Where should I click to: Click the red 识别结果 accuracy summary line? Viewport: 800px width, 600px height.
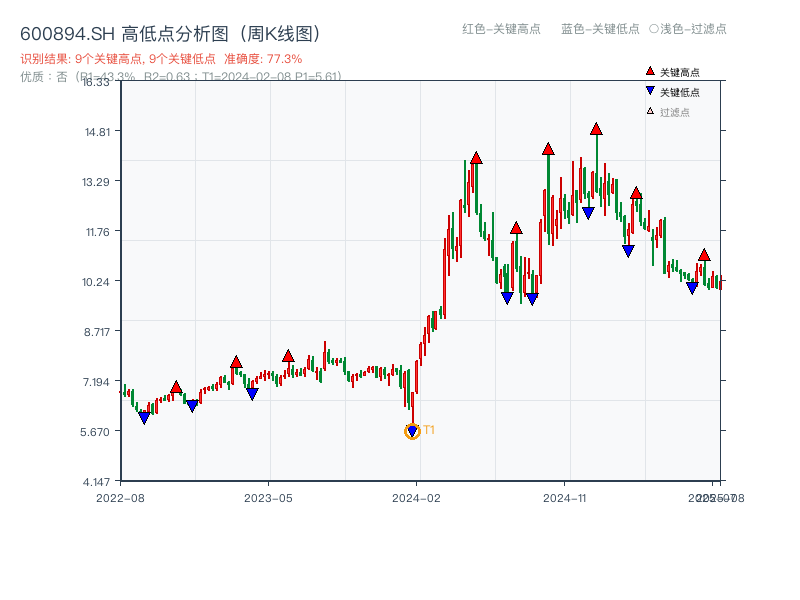pyautogui.click(x=161, y=59)
